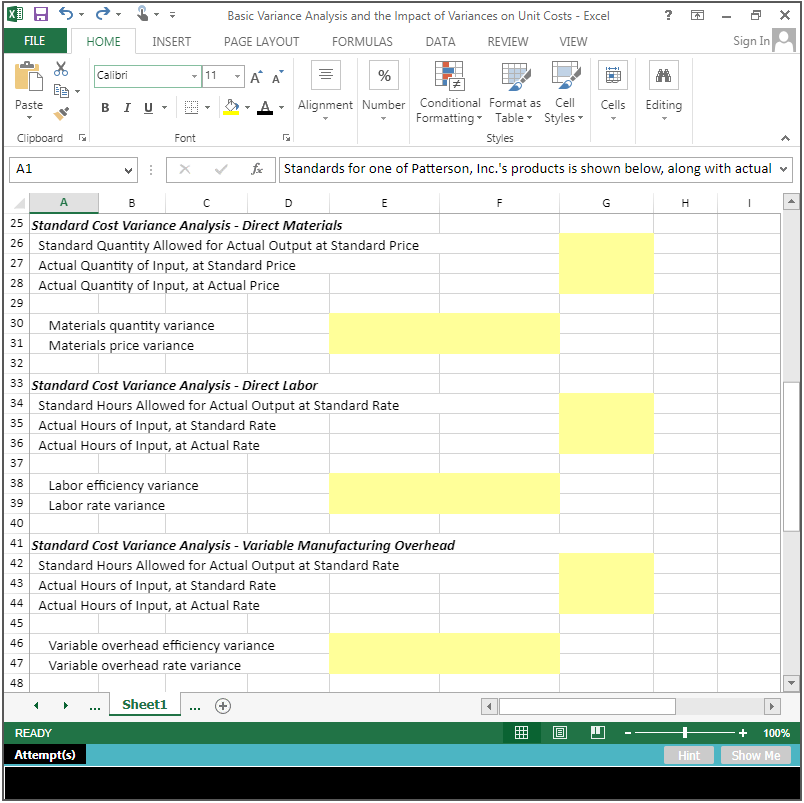Switch to Page Layout view in status bar

pos(559,733)
